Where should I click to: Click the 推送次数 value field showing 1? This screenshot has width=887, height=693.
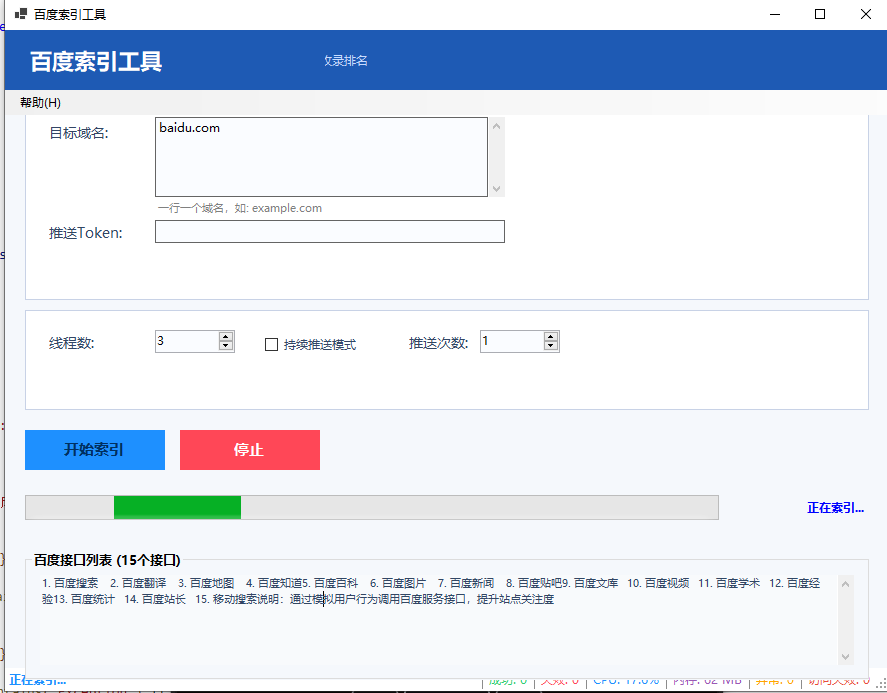click(512, 341)
